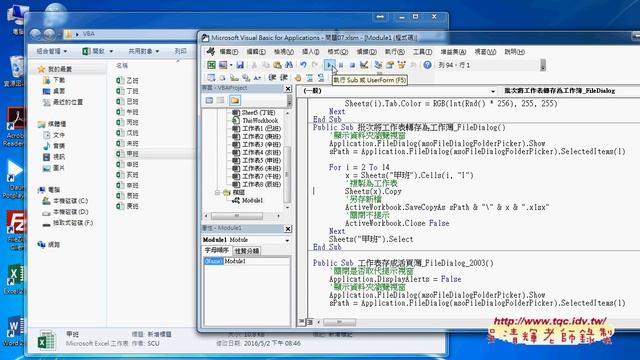640x360 pixels.
Task: Switch to the 字母順序 properties tab
Action: coord(217,250)
